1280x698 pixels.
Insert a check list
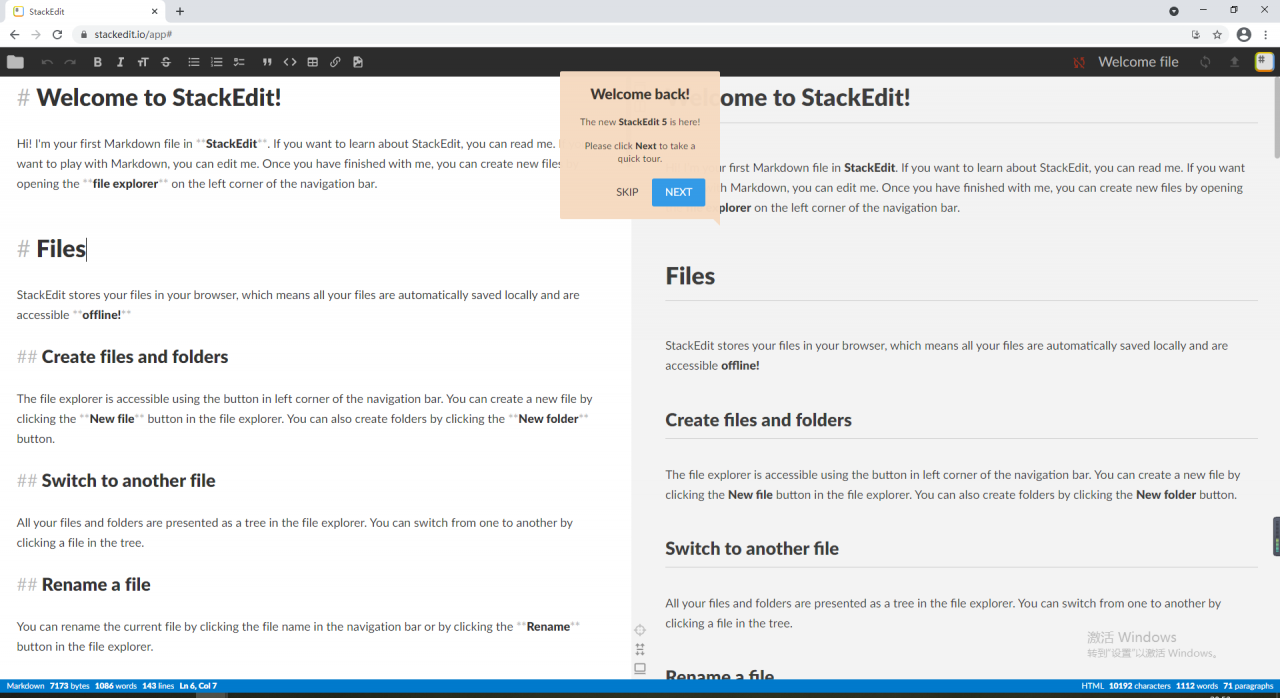pyautogui.click(x=239, y=62)
